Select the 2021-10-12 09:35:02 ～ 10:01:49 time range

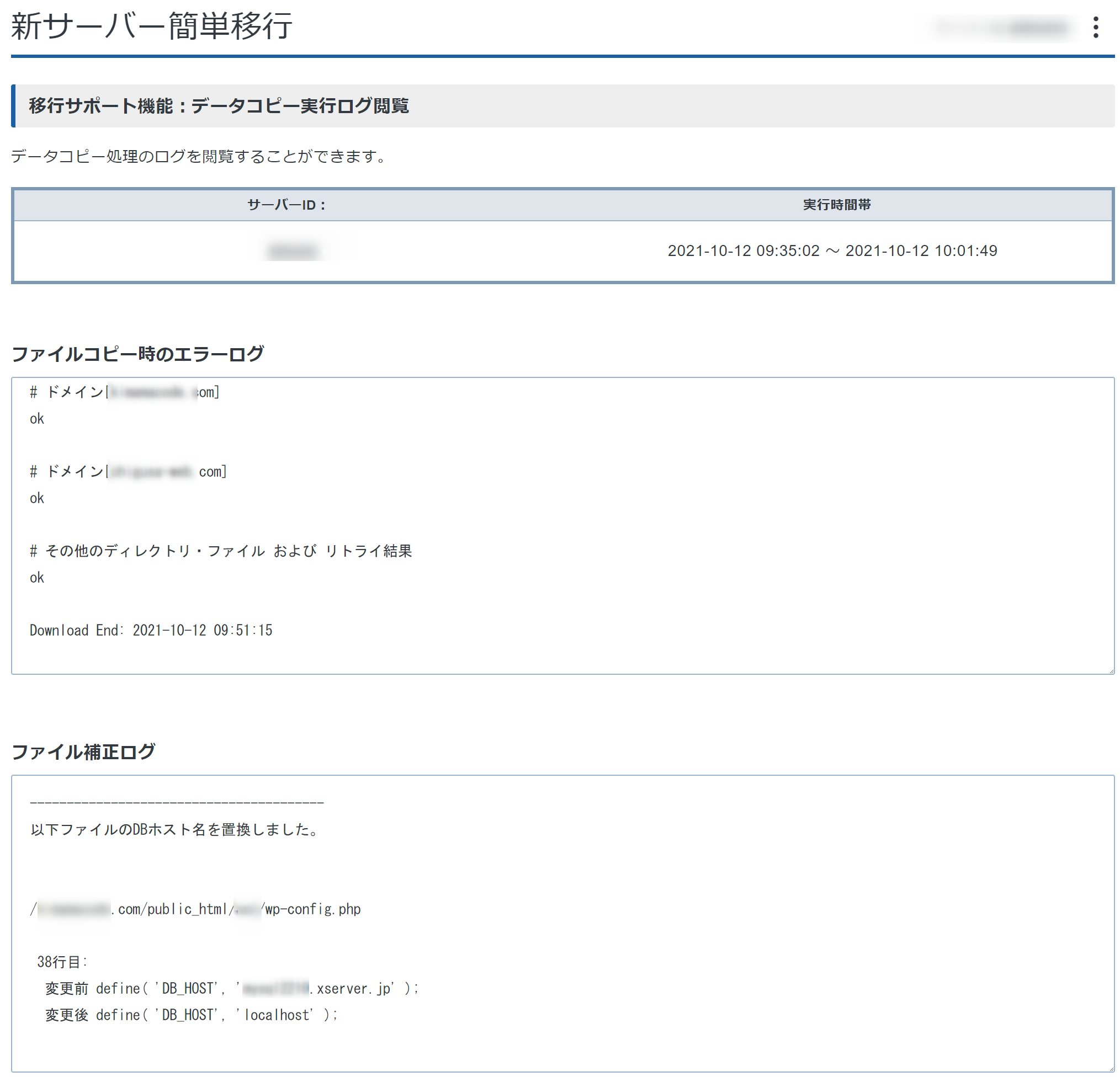832,251
